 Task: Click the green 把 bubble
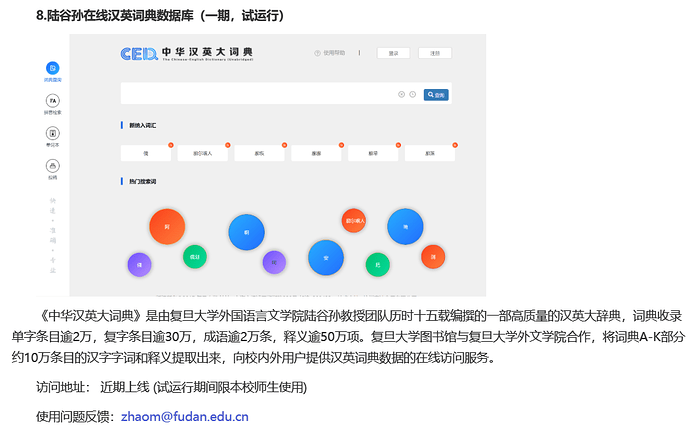click(x=377, y=264)
